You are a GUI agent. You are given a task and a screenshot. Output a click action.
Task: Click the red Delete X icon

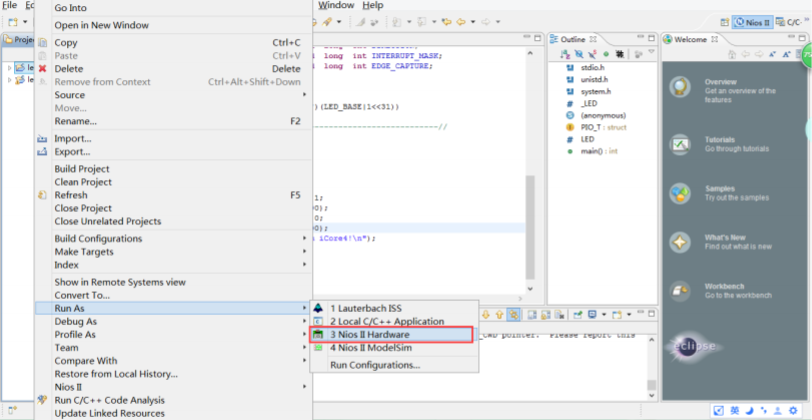coord(42,69)
